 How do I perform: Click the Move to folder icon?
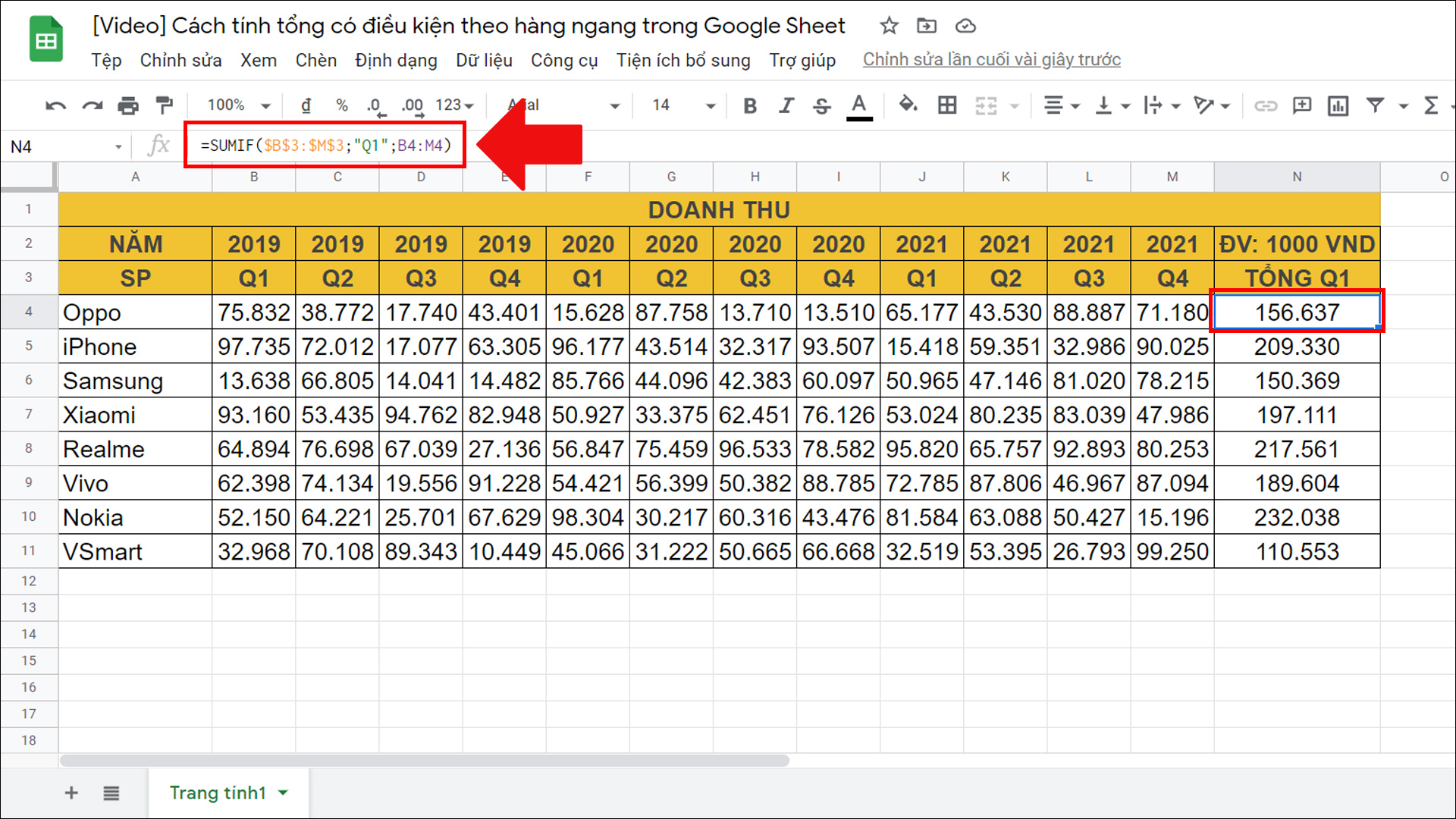(927, 26)
